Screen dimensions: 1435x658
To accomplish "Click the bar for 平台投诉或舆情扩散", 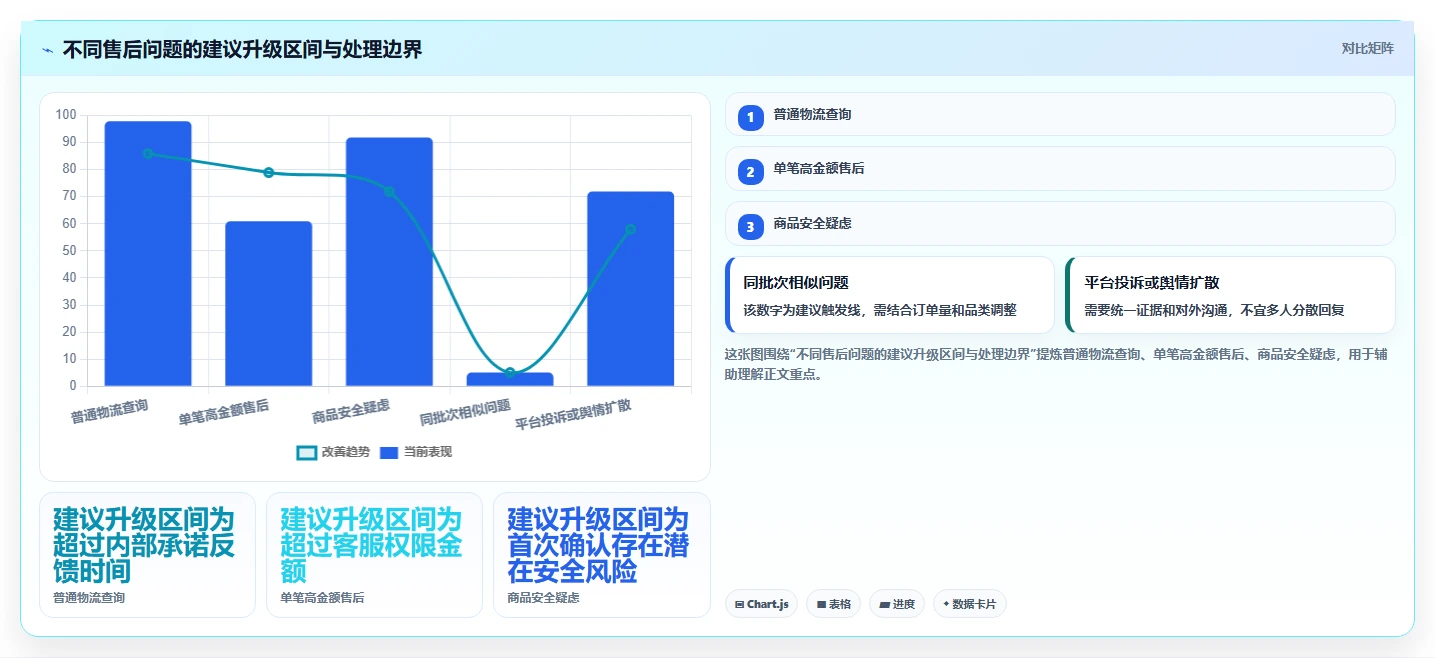I will tap(630, 289).
